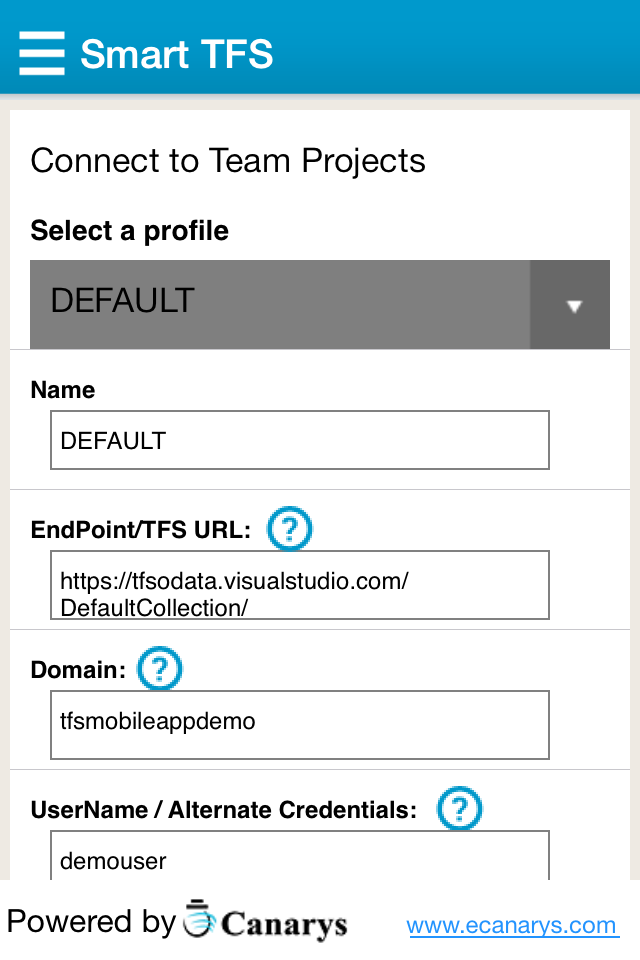Screen dimensions: 640x960
Task: Click the Domain label text
Action: point(79,670)
